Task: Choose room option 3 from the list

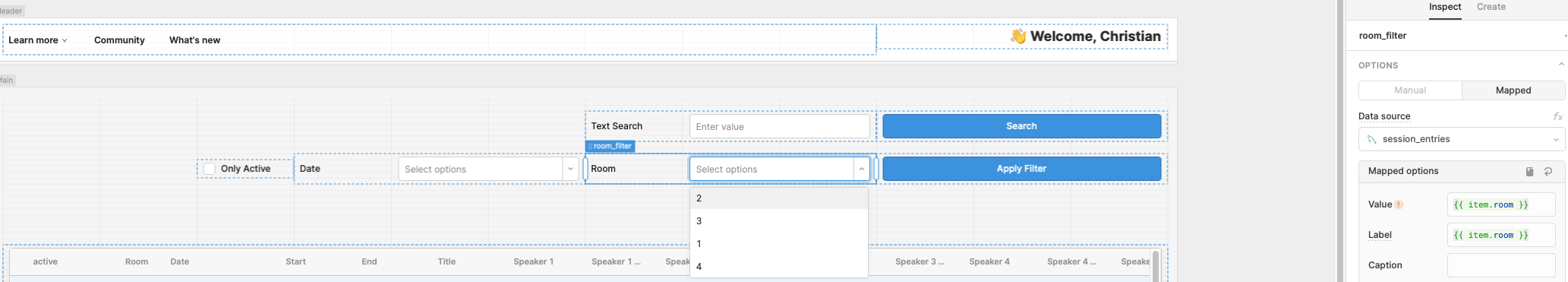Action: tap(778, 221)
